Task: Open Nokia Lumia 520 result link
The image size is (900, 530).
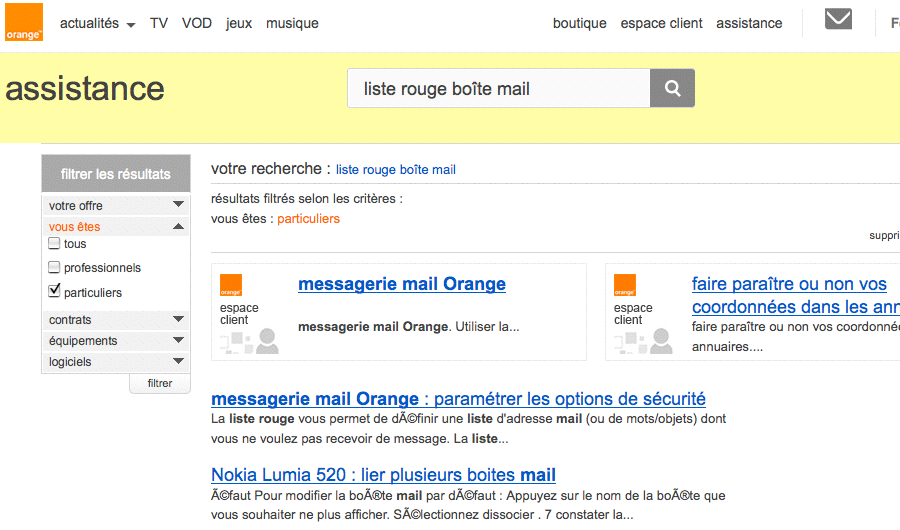Action: tap(383, 475)
